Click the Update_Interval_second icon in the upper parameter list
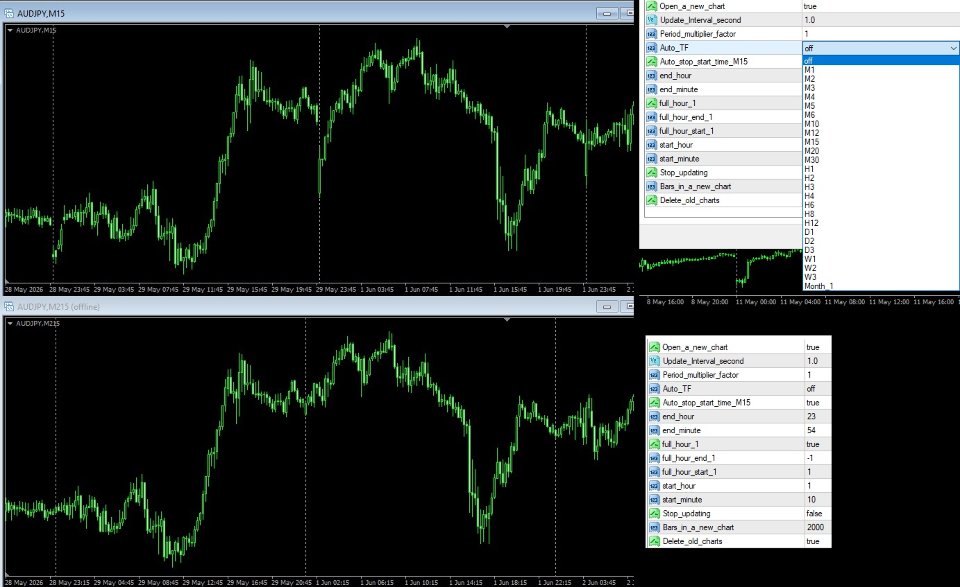This screenshot has height=587, width=960. (x=651, y=20)
